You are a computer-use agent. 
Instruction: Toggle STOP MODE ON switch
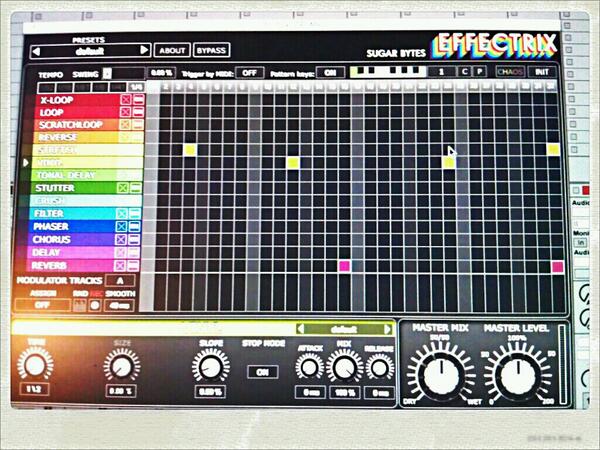tap(263, 372)
